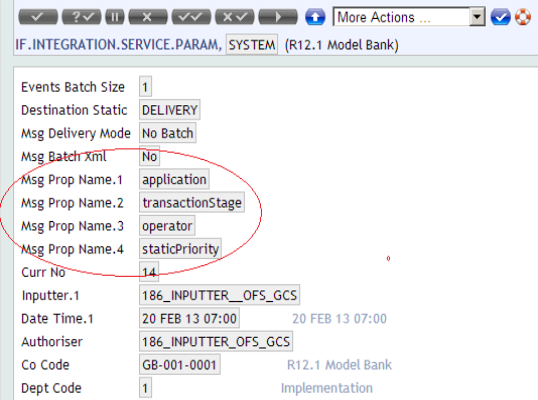
Task: Select the More Actions combo box
Action: click(x=409, y=17)
